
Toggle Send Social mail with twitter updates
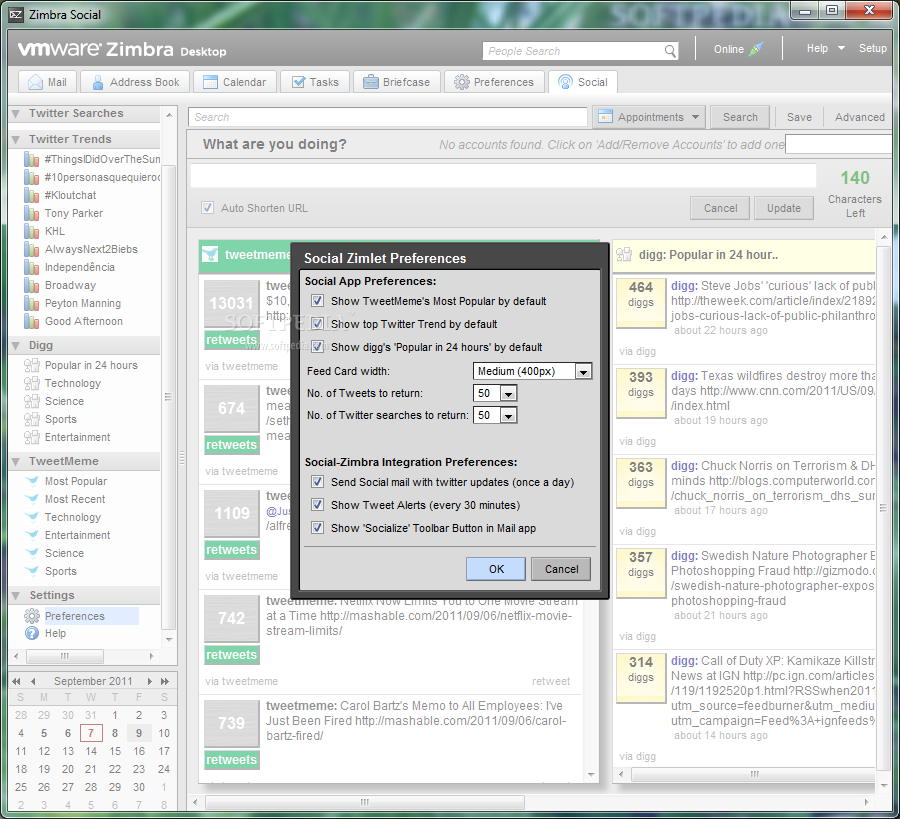coord(317,482)
